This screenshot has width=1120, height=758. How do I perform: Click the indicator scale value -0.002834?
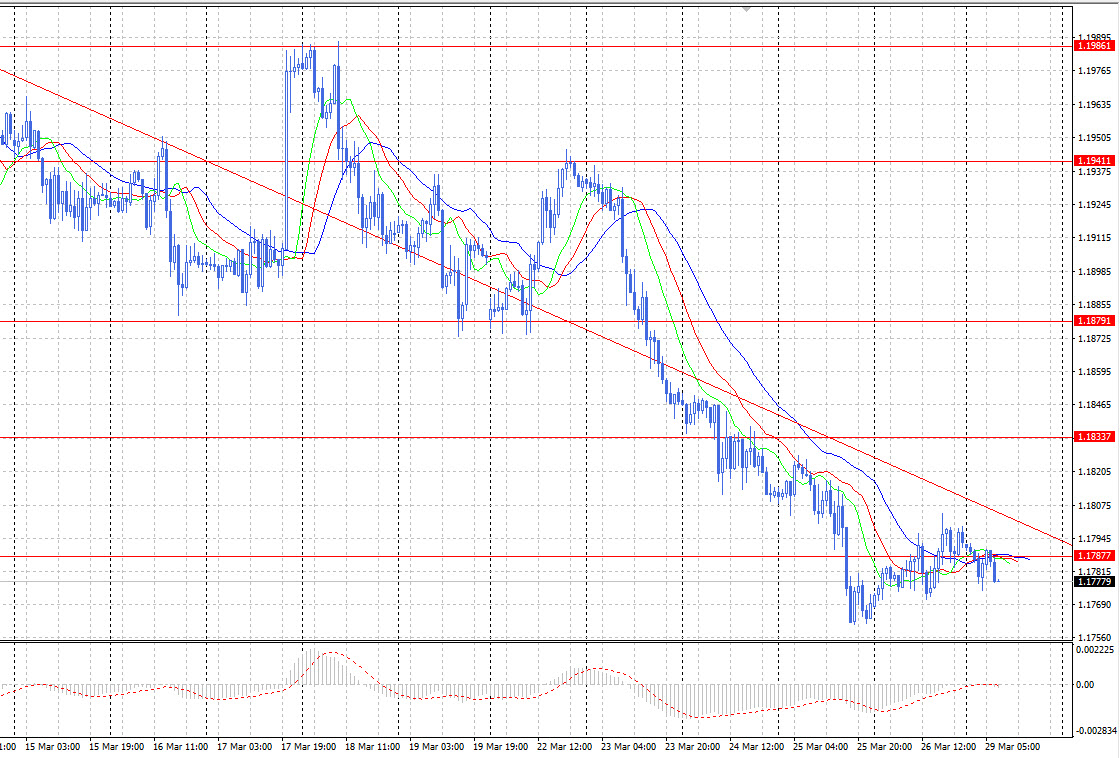click(1096, 730)
